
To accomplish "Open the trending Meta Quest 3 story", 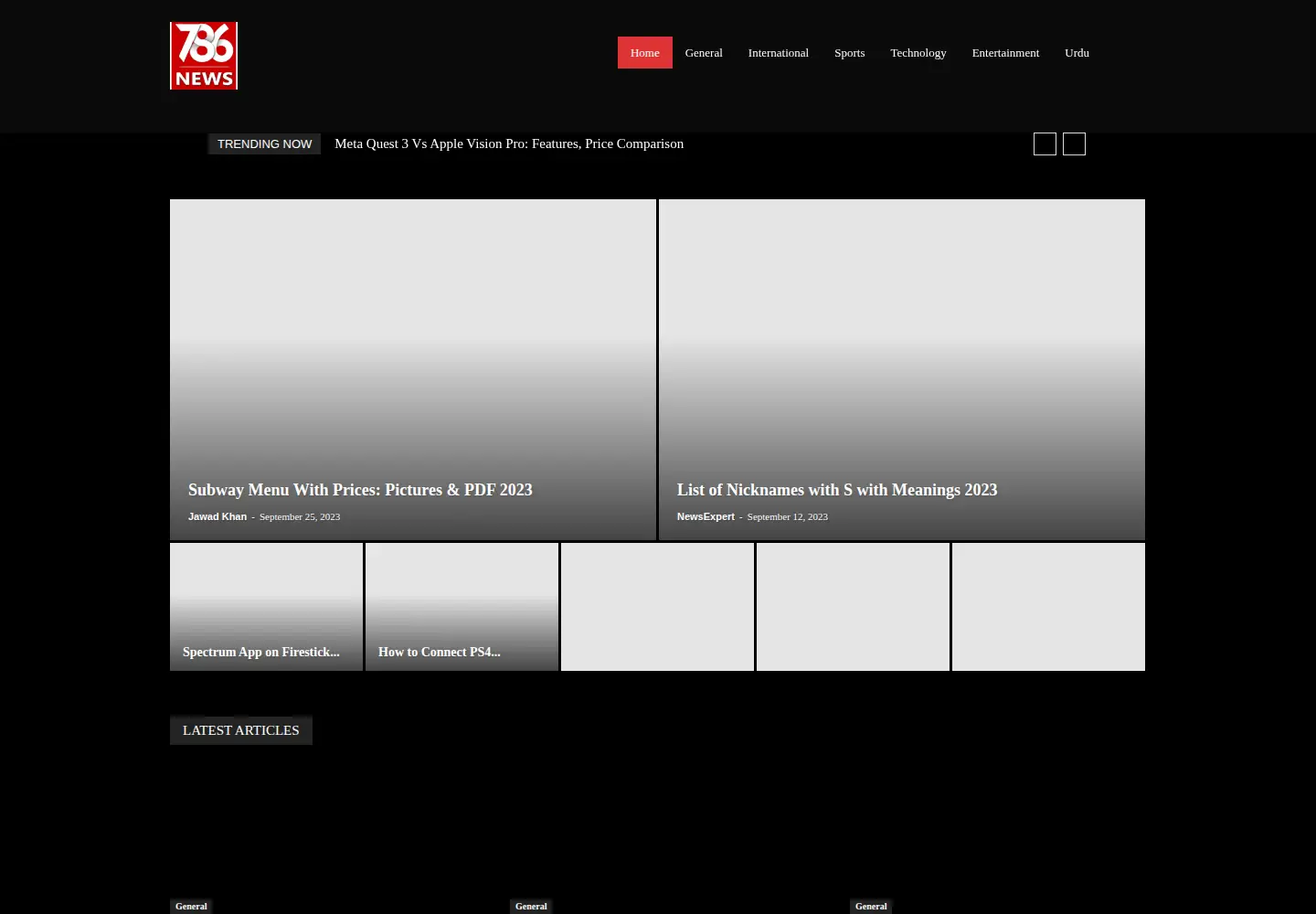I will [509, 143].
